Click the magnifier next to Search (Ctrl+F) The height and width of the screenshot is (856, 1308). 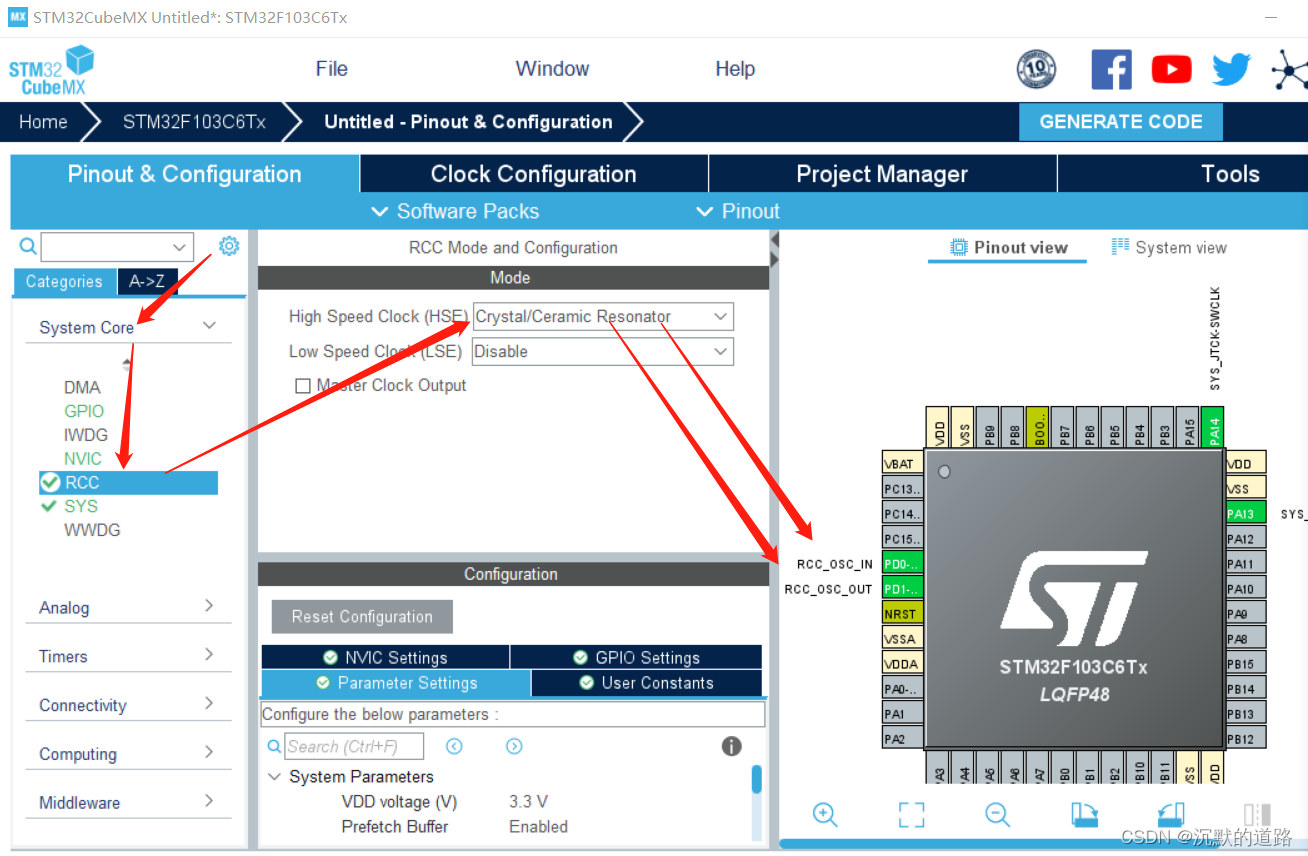click(x=274, y=746)
